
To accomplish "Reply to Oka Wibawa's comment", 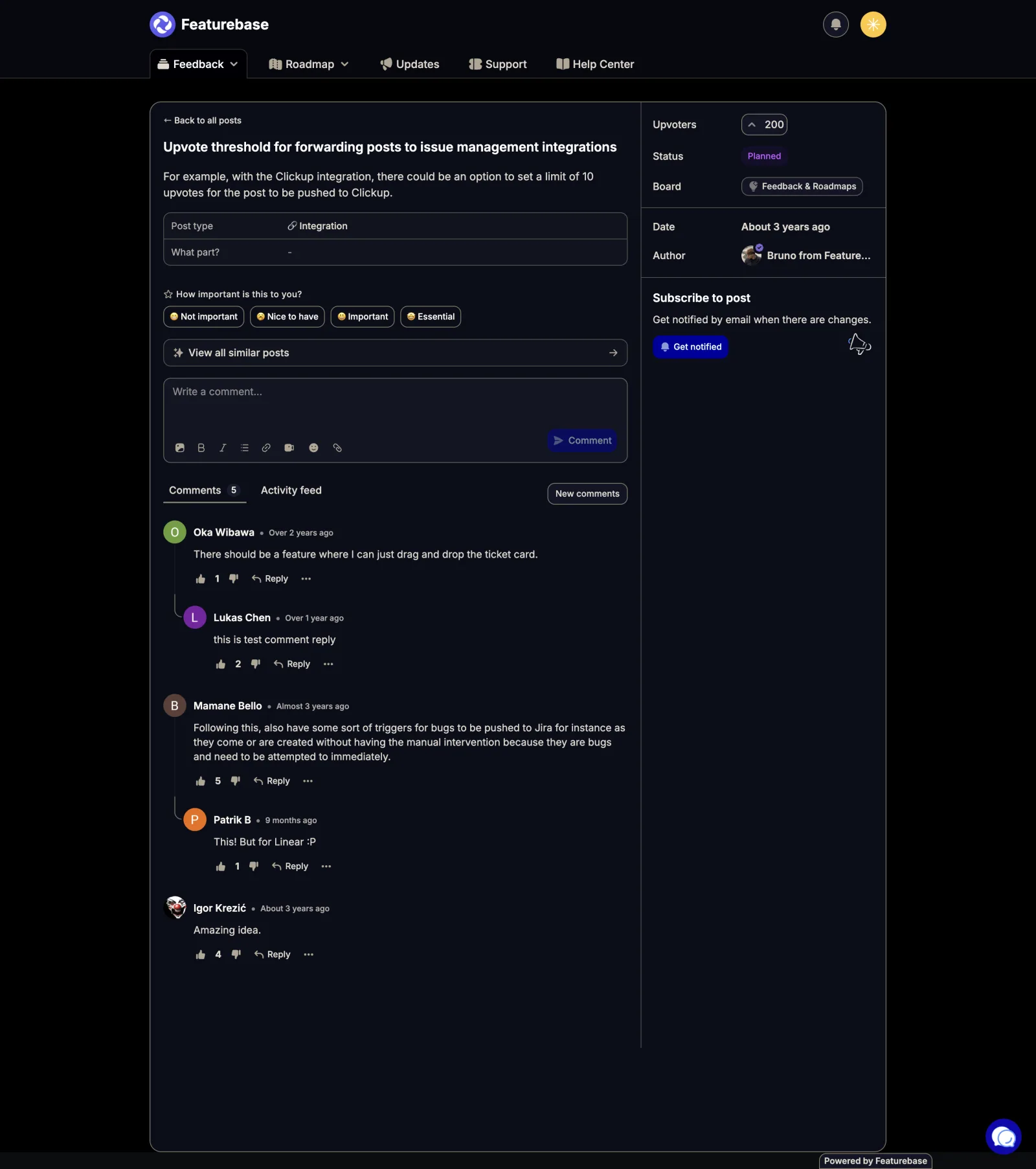I will pyautogui.click(x=270, y=579).
